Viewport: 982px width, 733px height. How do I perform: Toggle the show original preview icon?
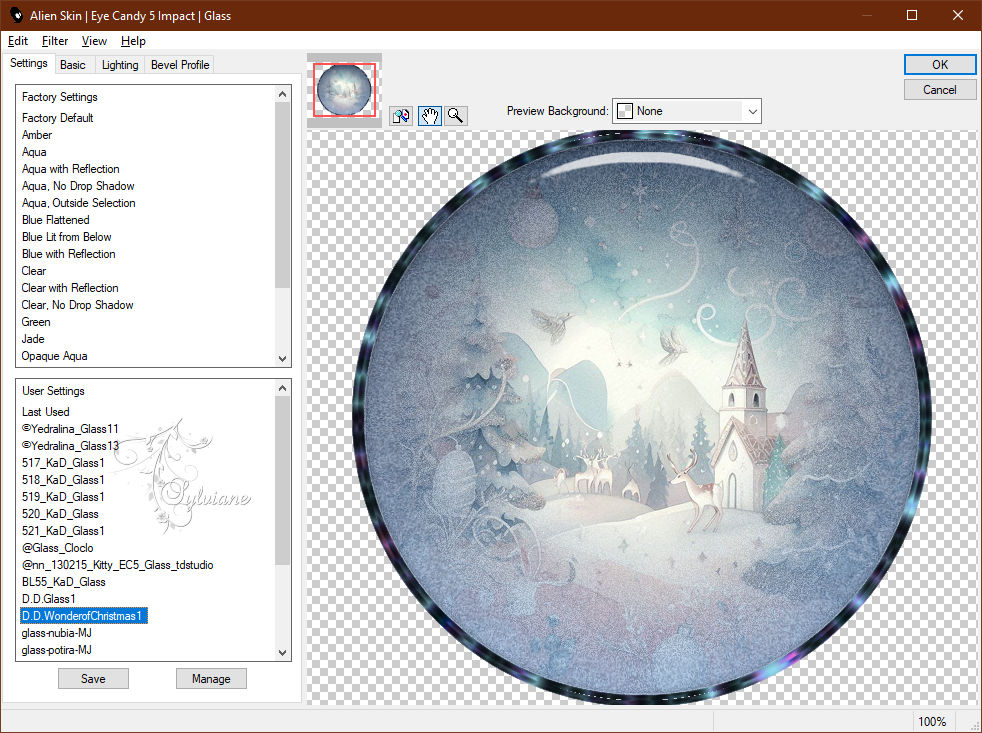coord(401,116)
